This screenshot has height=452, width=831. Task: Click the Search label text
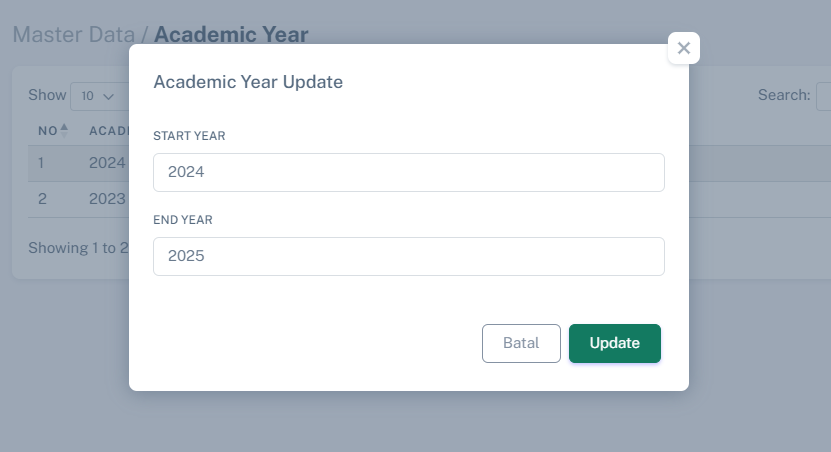tap(784, 95)
